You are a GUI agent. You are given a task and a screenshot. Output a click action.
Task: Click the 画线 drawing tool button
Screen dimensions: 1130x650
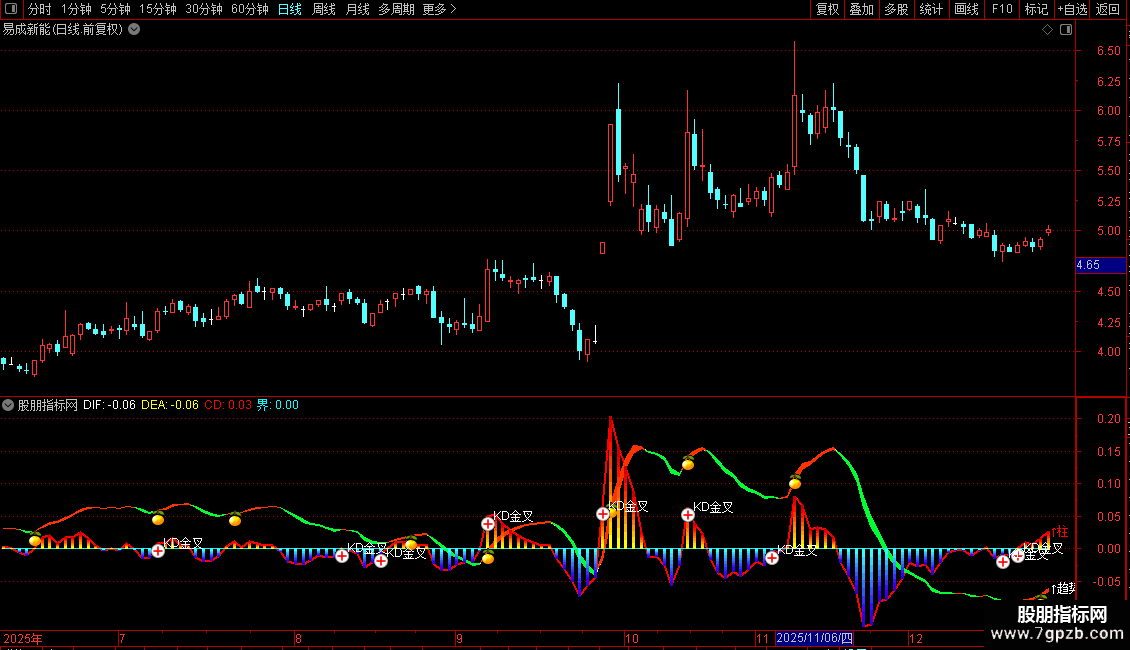click(966, 9)
